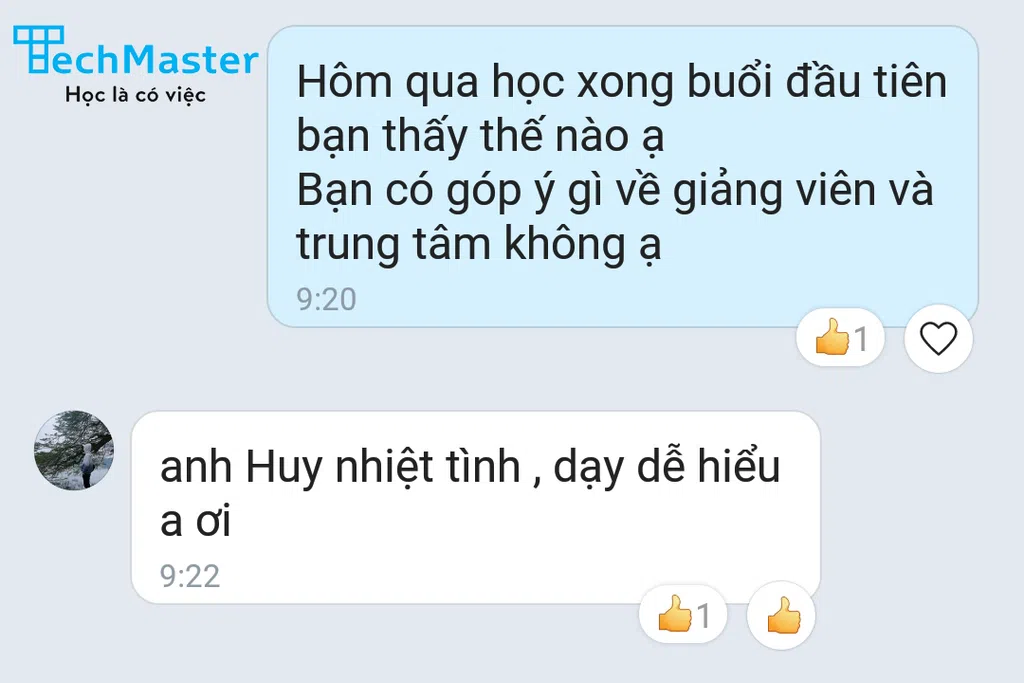Select the line "Bạn có góp ý gì về giảng viên và"

[x=615, y=190]
